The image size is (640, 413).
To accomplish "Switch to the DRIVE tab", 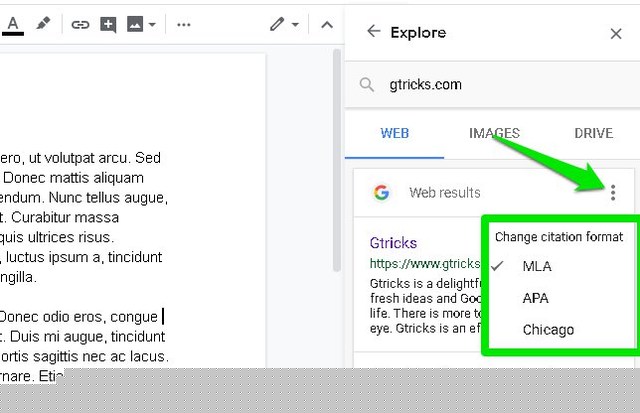I will 593,133.
